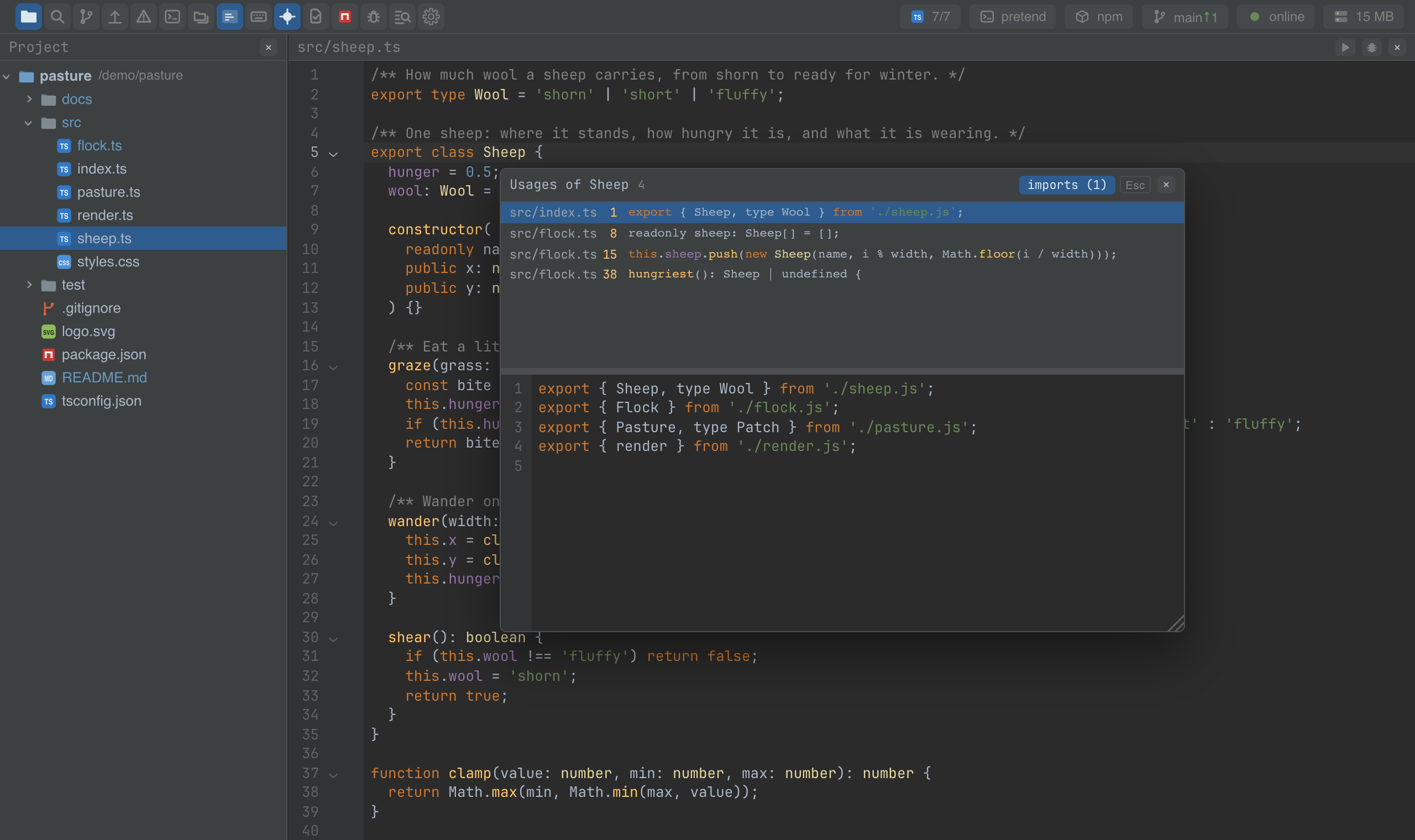Select usage at src/flock.ts line 15

pyautogui.click(x=842, y=254)
